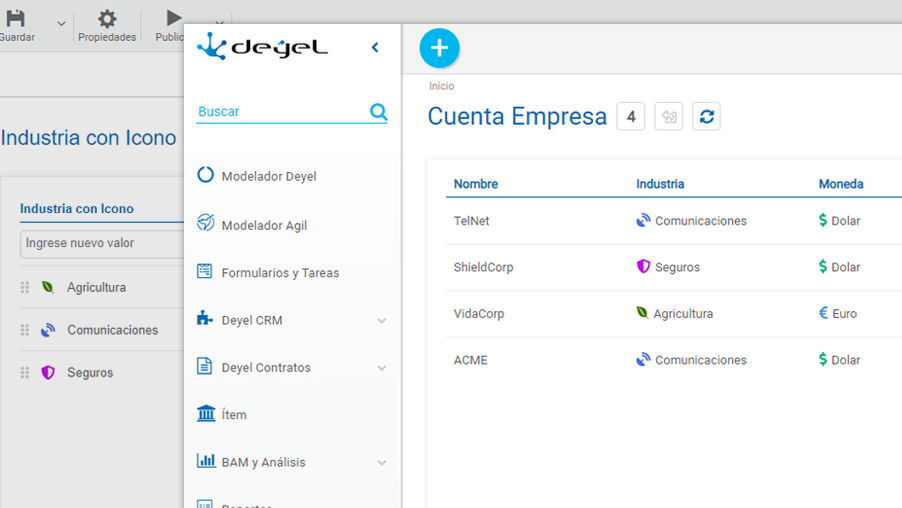This screenshot has height=508, width=902.
Task: Click Agricultura leaf icon in VidaCorp row
Action: (642, 312)
